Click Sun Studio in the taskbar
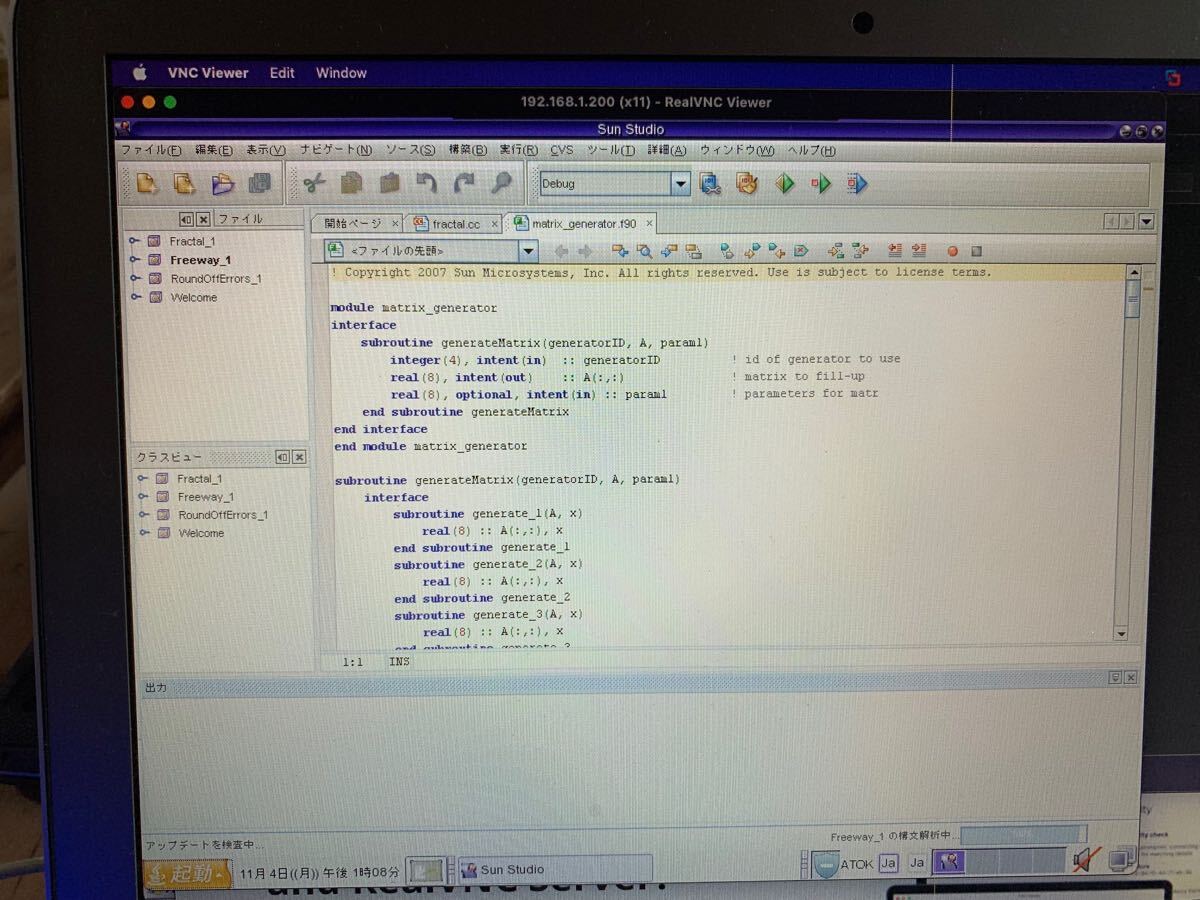The height and width of the screenshot is (900, 1200). (555, 869)
